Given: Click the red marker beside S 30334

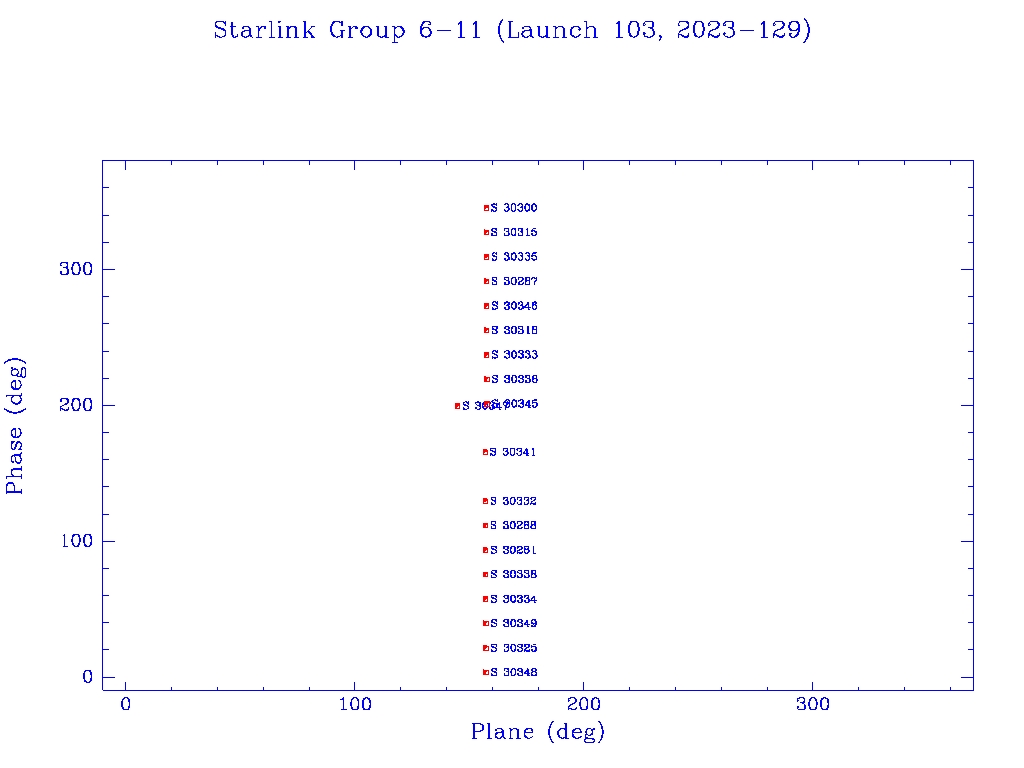Looking at the screenshot, I should coord(485,599).
